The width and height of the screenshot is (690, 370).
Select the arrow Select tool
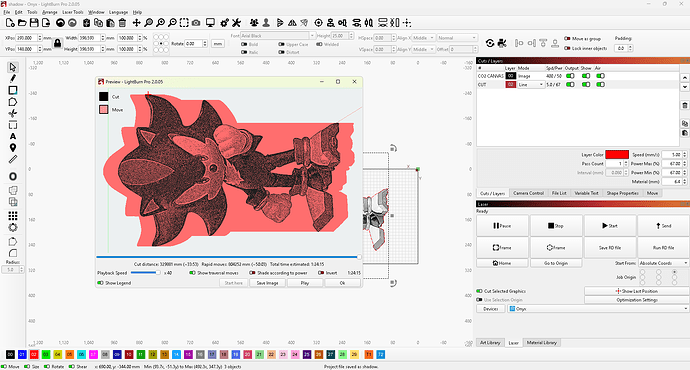click(13, 67)
